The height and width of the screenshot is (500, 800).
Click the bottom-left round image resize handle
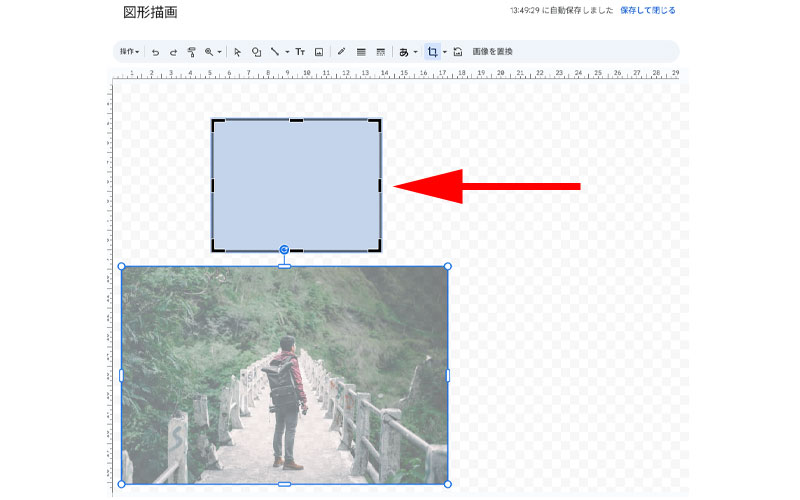[x=121, y=484]
